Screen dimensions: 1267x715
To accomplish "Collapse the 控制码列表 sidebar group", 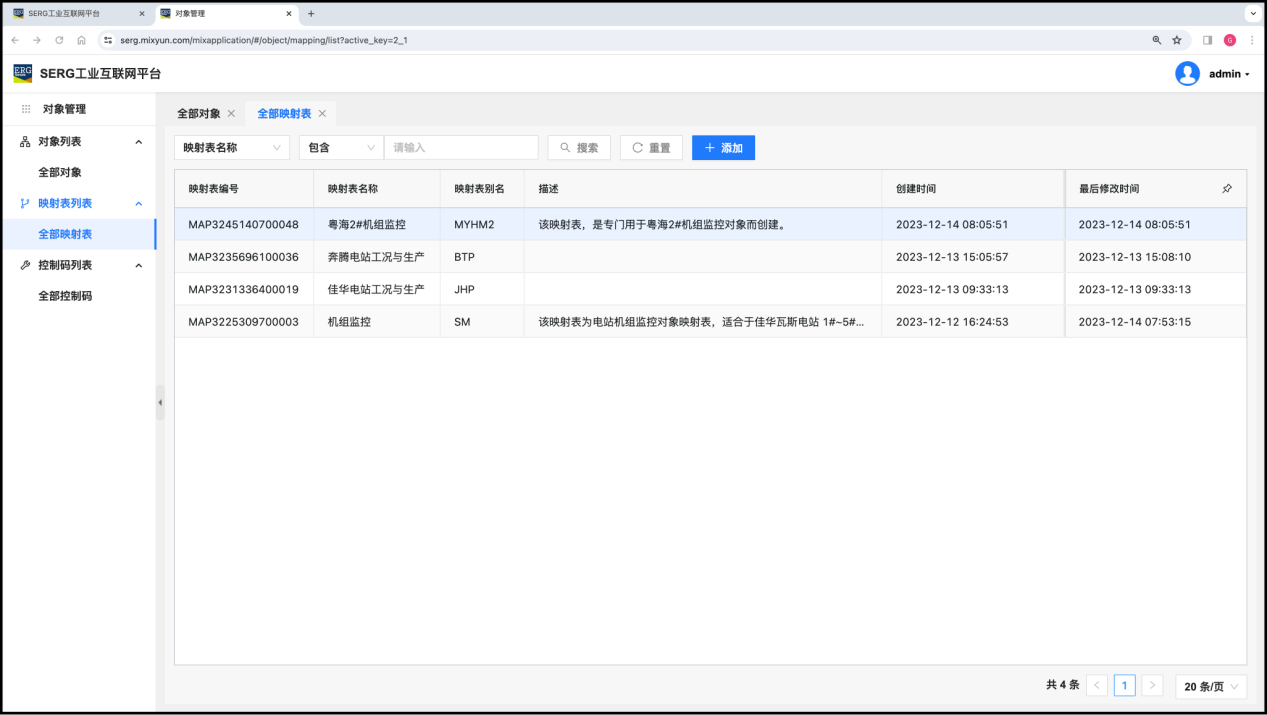I will [x=139, y=265].
